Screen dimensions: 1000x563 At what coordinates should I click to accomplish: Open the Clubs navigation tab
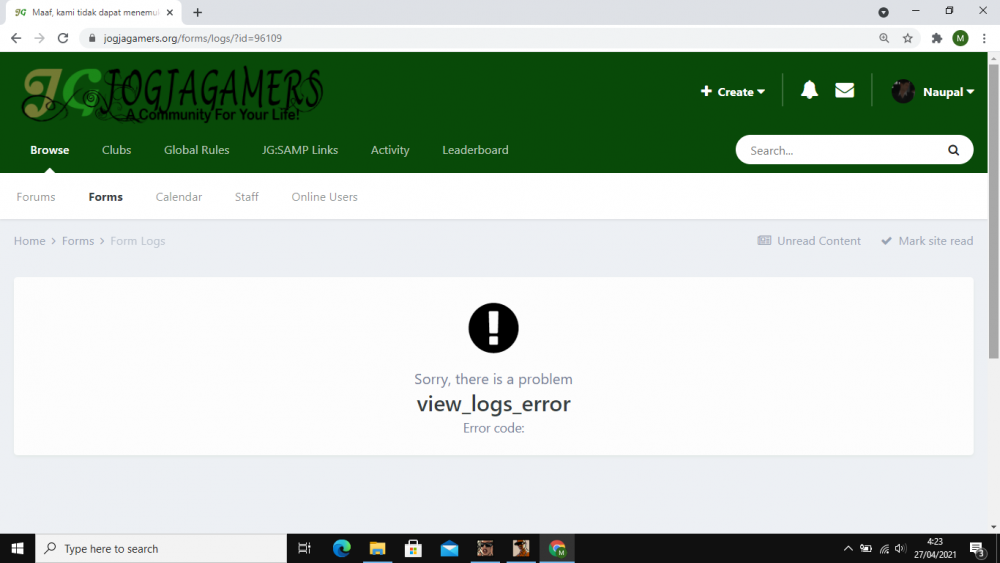pyautogui.click(x=117, y=150)
